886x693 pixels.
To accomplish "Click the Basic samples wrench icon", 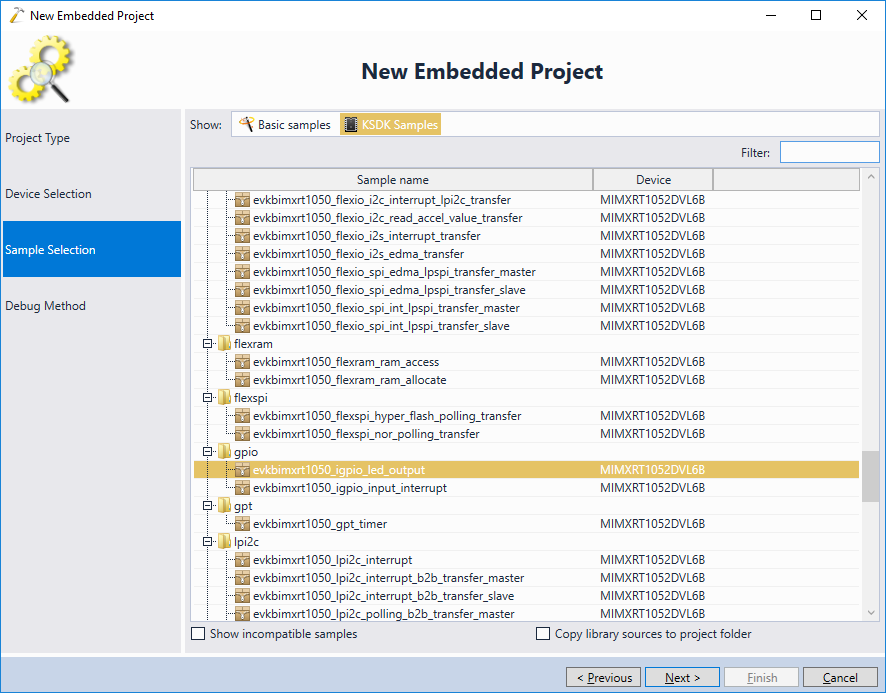I will pyautogui.click(x=246, y=124).
